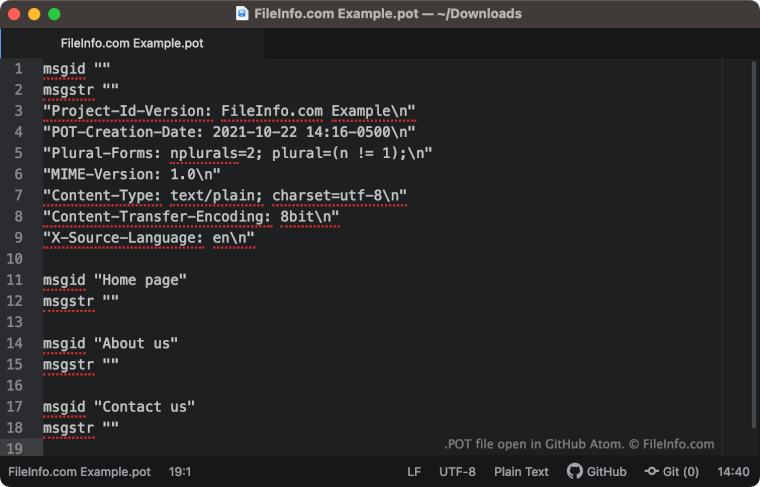
Task: Click the red close window button
Action: 14,14
